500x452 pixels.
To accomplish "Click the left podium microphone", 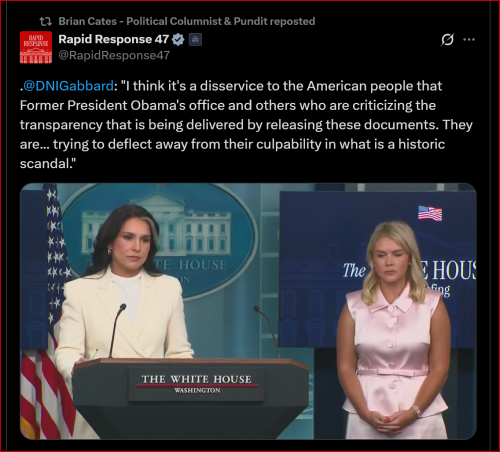I will click(x=117, y=330).
